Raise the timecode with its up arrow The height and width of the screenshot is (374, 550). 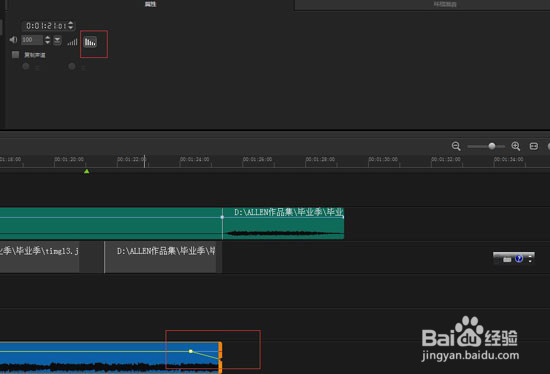71,24
